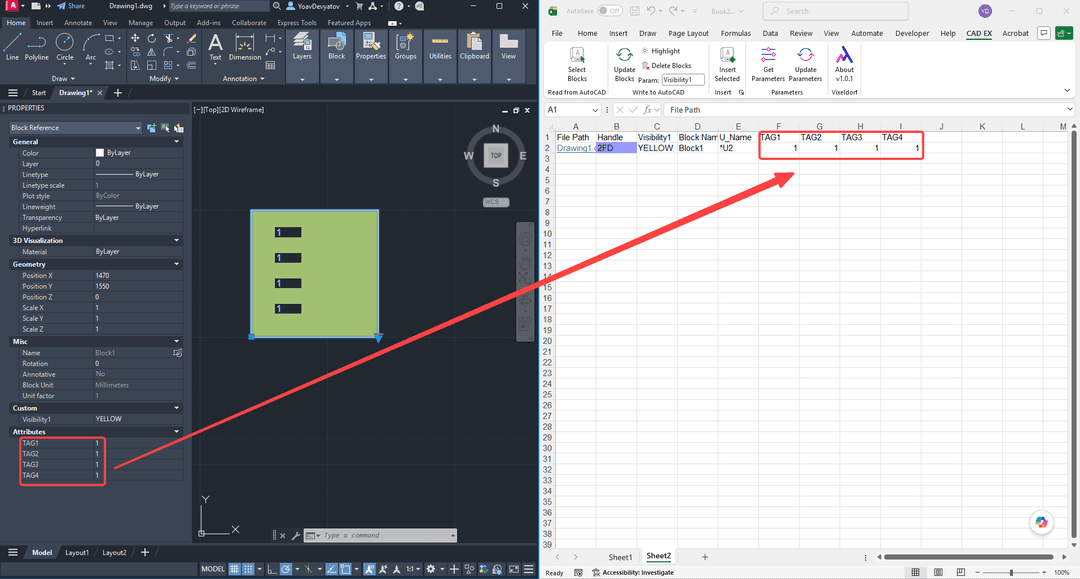Viewport: 1080px width, 579px height.
Task: Click Update Parameters in Excel ribbon
Action: point(805,64)
